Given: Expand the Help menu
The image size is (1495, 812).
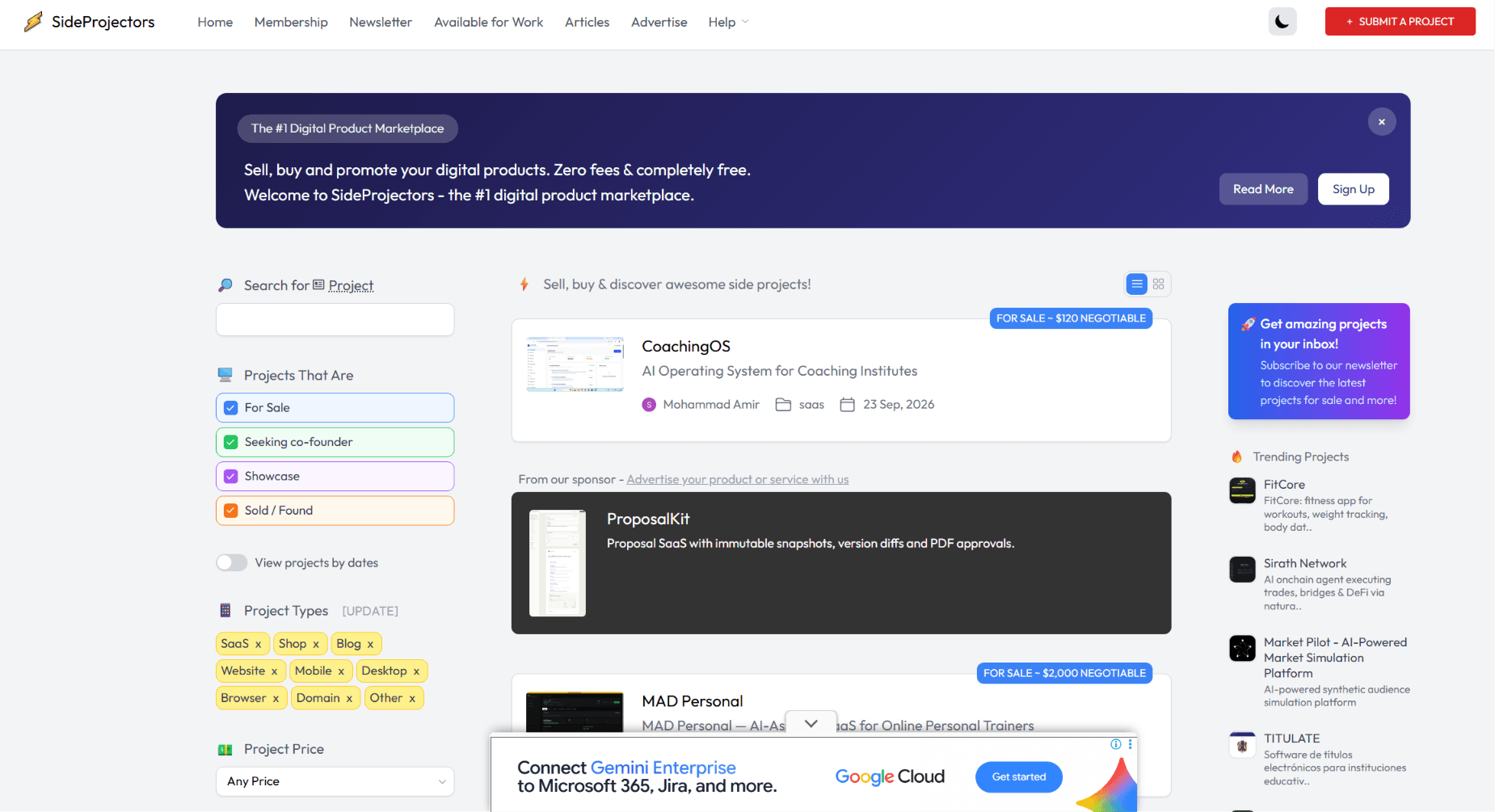Looking at the screenshot, I should (728, 22).
